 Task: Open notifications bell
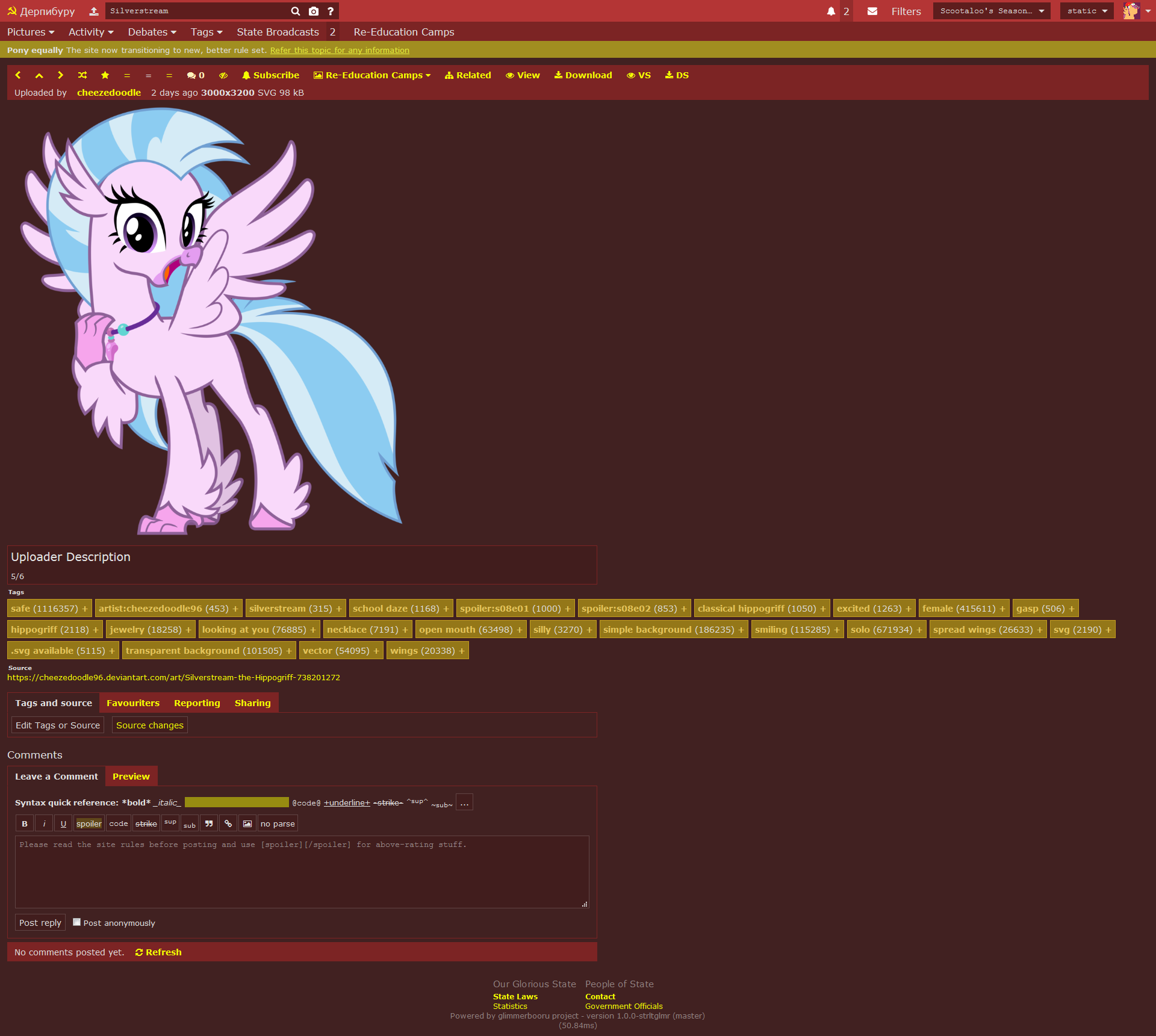pyautogui.click(x=831, y=11)
